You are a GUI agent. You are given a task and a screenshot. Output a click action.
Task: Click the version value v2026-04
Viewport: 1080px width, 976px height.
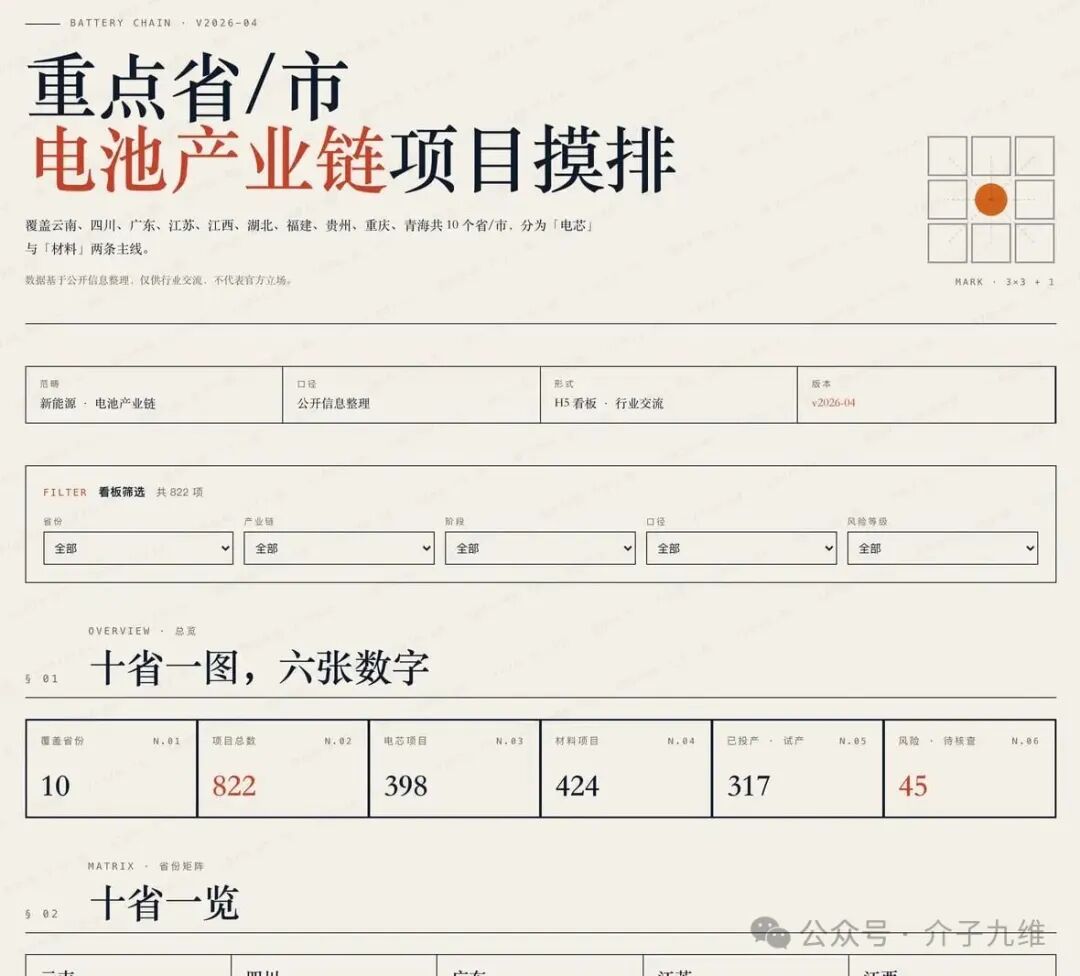(x=833, y=403)
